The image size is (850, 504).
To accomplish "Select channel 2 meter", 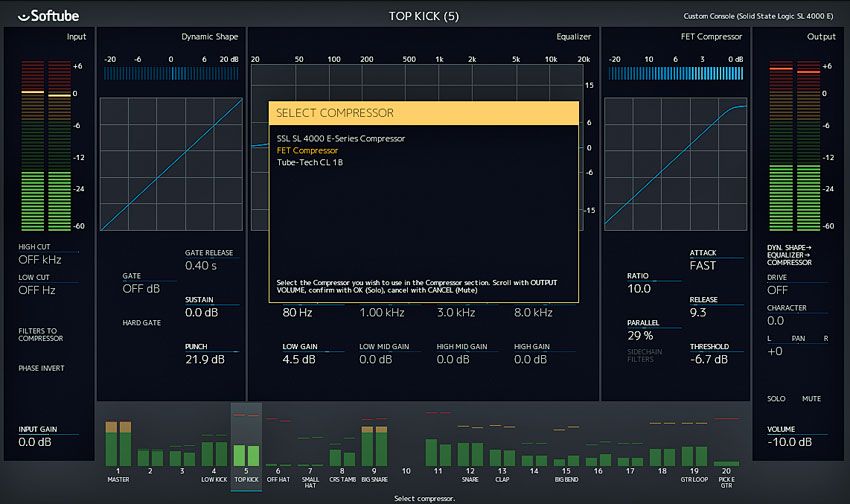I will tap(150, 457).
